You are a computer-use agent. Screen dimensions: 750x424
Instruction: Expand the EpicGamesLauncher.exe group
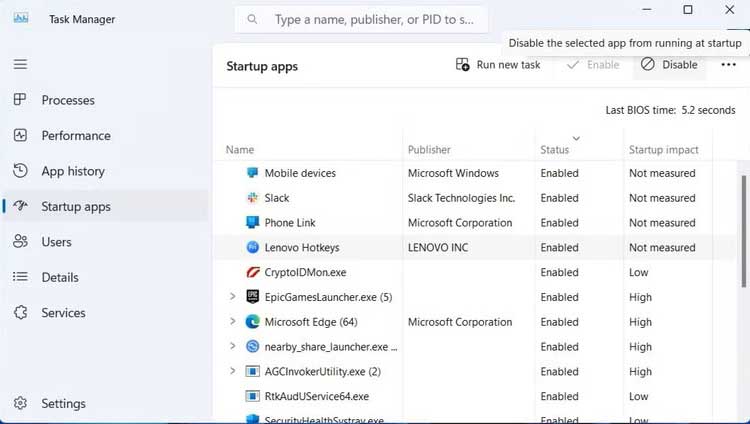click(x=232, y=297)
